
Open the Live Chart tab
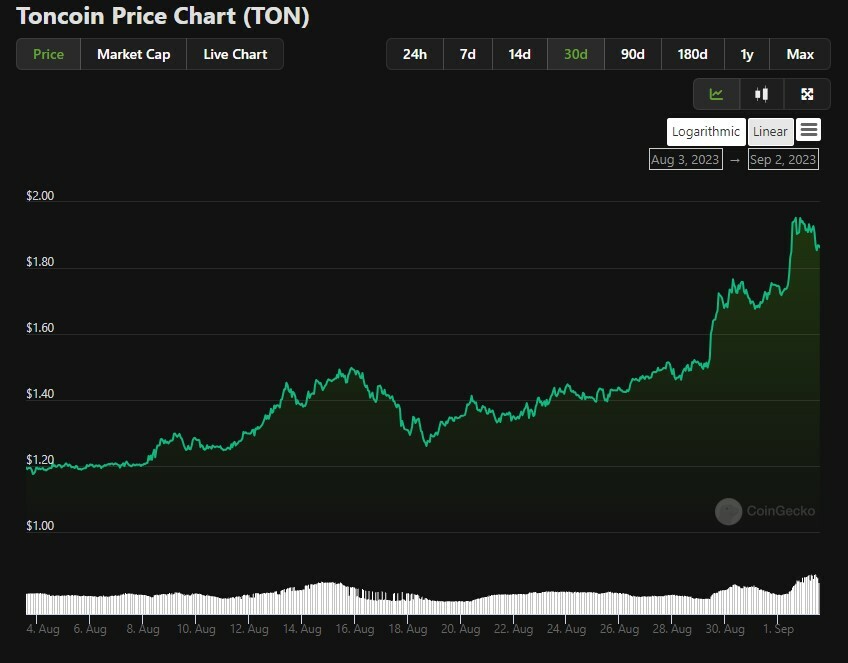tap(235, 54)
